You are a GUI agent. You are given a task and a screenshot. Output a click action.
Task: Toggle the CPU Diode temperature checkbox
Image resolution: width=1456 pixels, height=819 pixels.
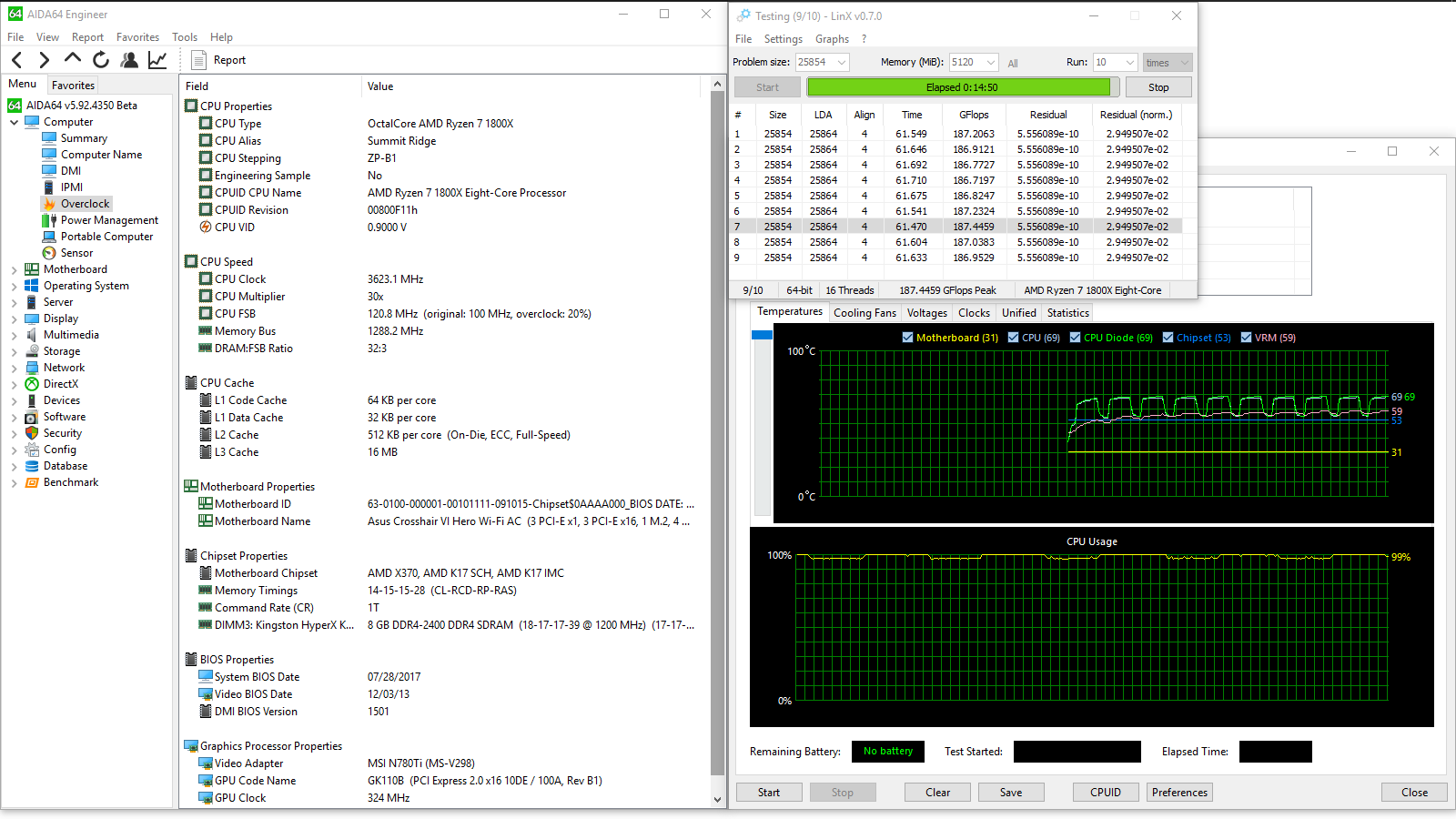pos(1075,338)
